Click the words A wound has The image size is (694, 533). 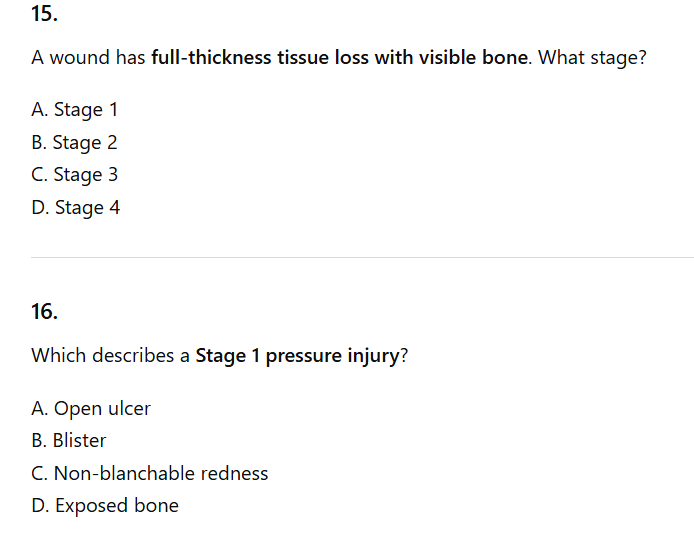(88, 57)
